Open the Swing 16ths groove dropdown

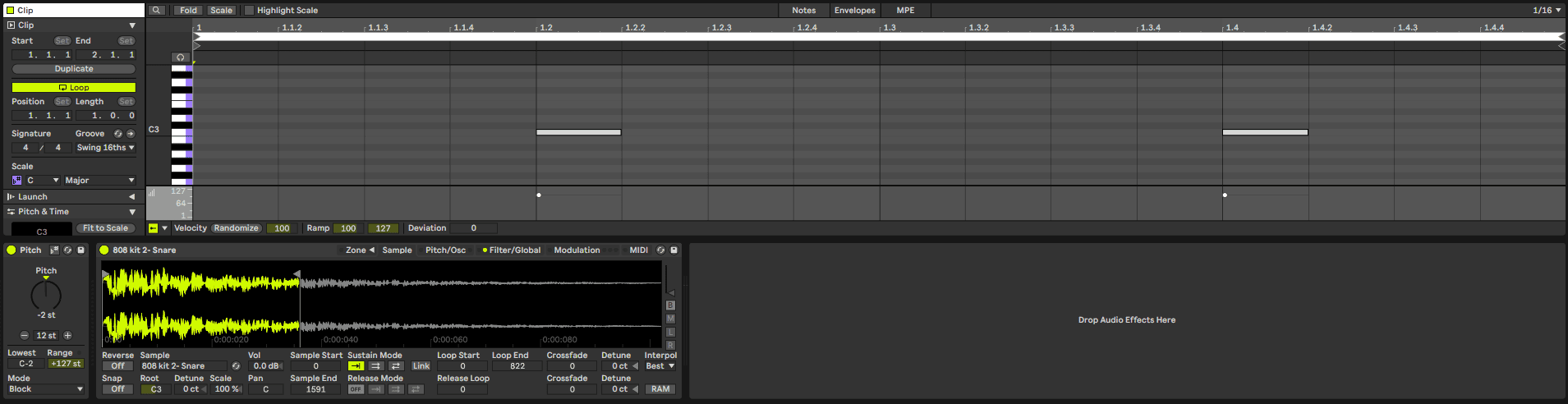click(x=105, y=148)
